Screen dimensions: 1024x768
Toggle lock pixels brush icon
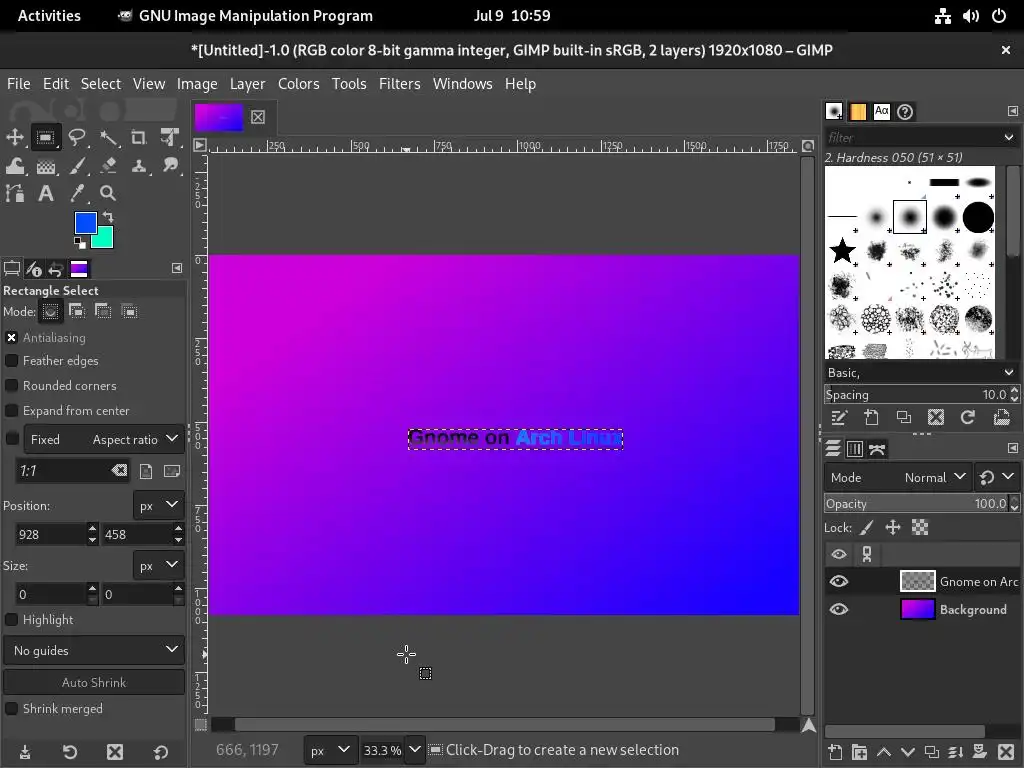(x=867, y=528)
